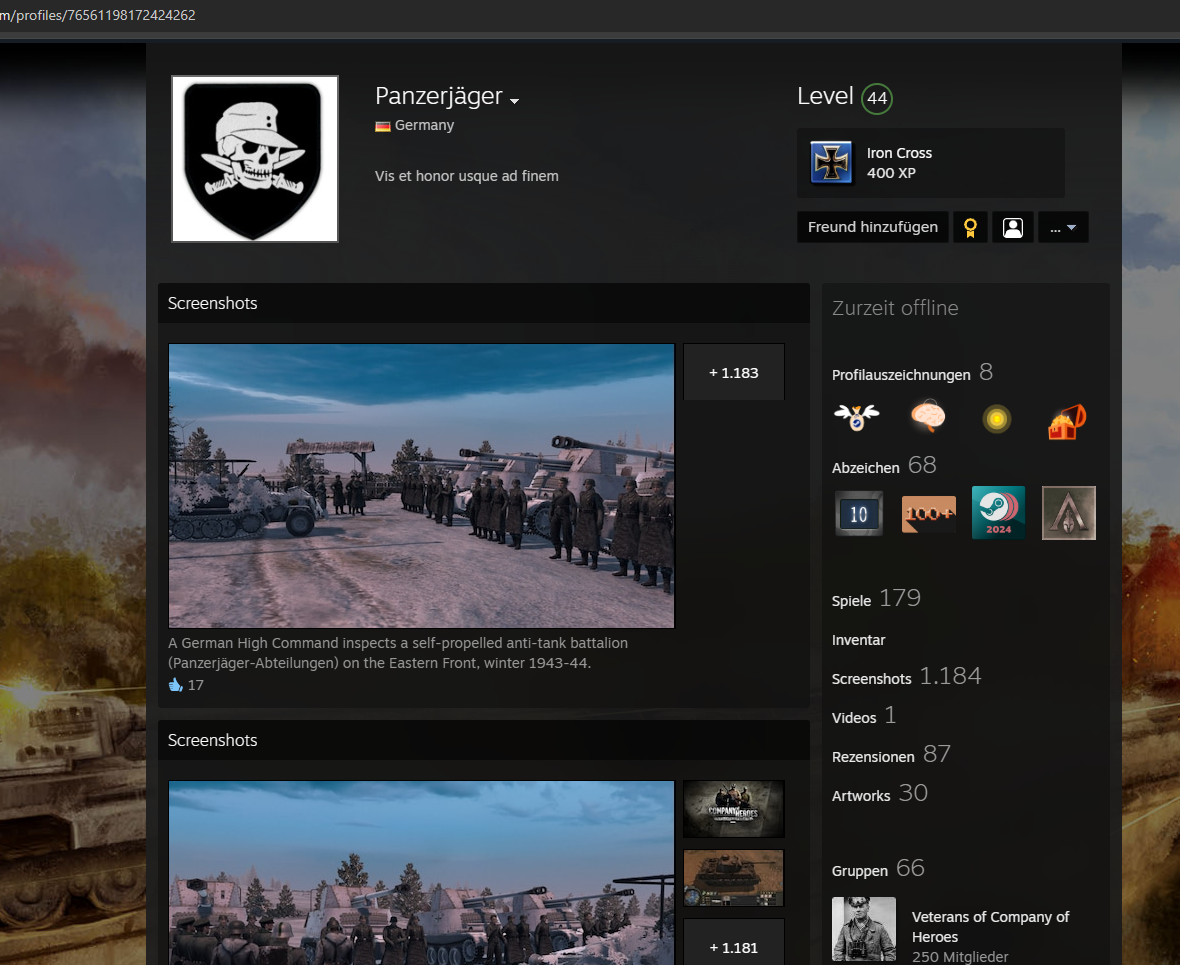Click the skull emblem profile avatar
The image size is (1180, 965).
pos(255,159)
